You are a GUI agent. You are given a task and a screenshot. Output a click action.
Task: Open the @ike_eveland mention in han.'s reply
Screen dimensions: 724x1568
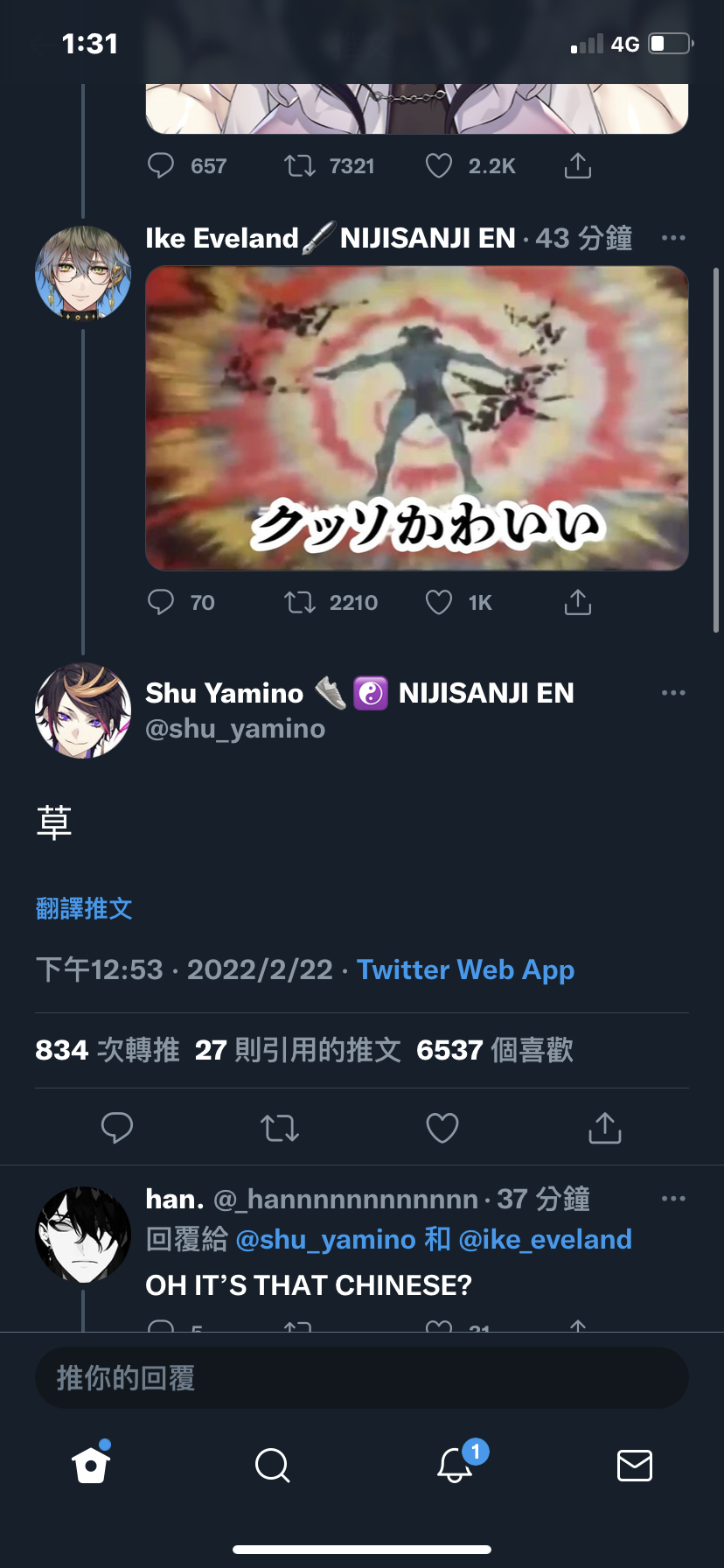tap(545, 1239)
